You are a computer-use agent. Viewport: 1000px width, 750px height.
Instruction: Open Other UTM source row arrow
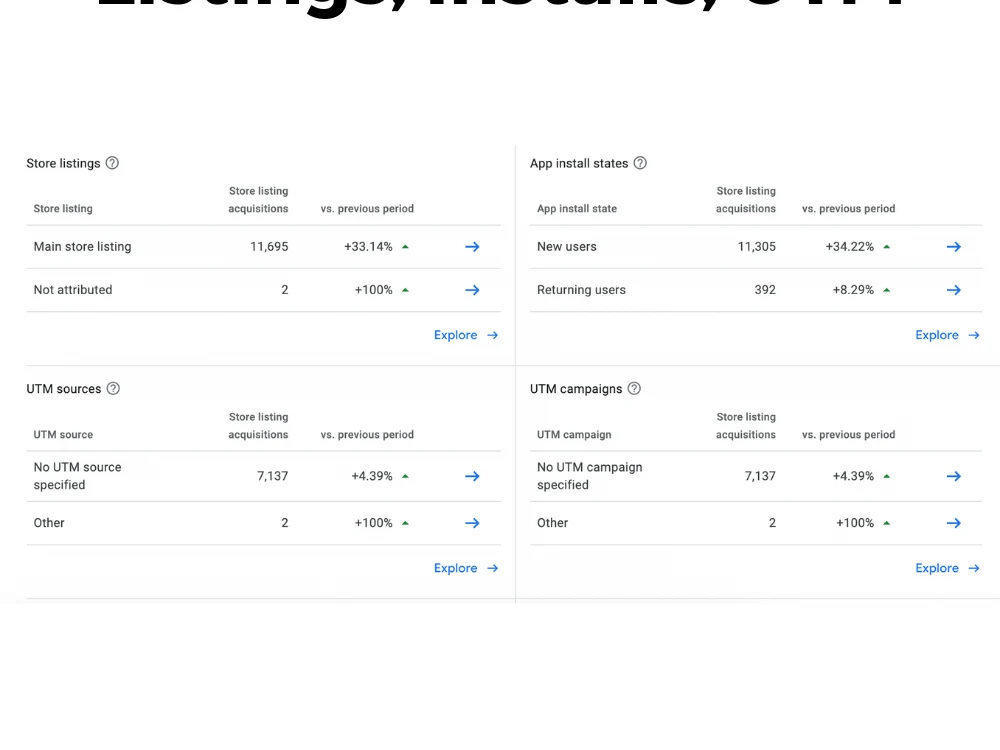tap(472, 523)
